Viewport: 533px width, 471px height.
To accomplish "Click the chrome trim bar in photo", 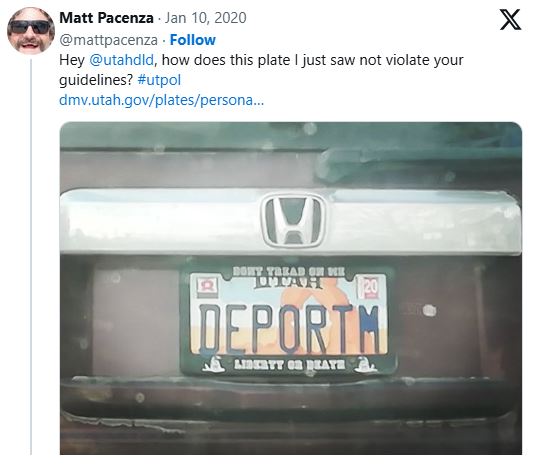I will (x=291, y=220).
